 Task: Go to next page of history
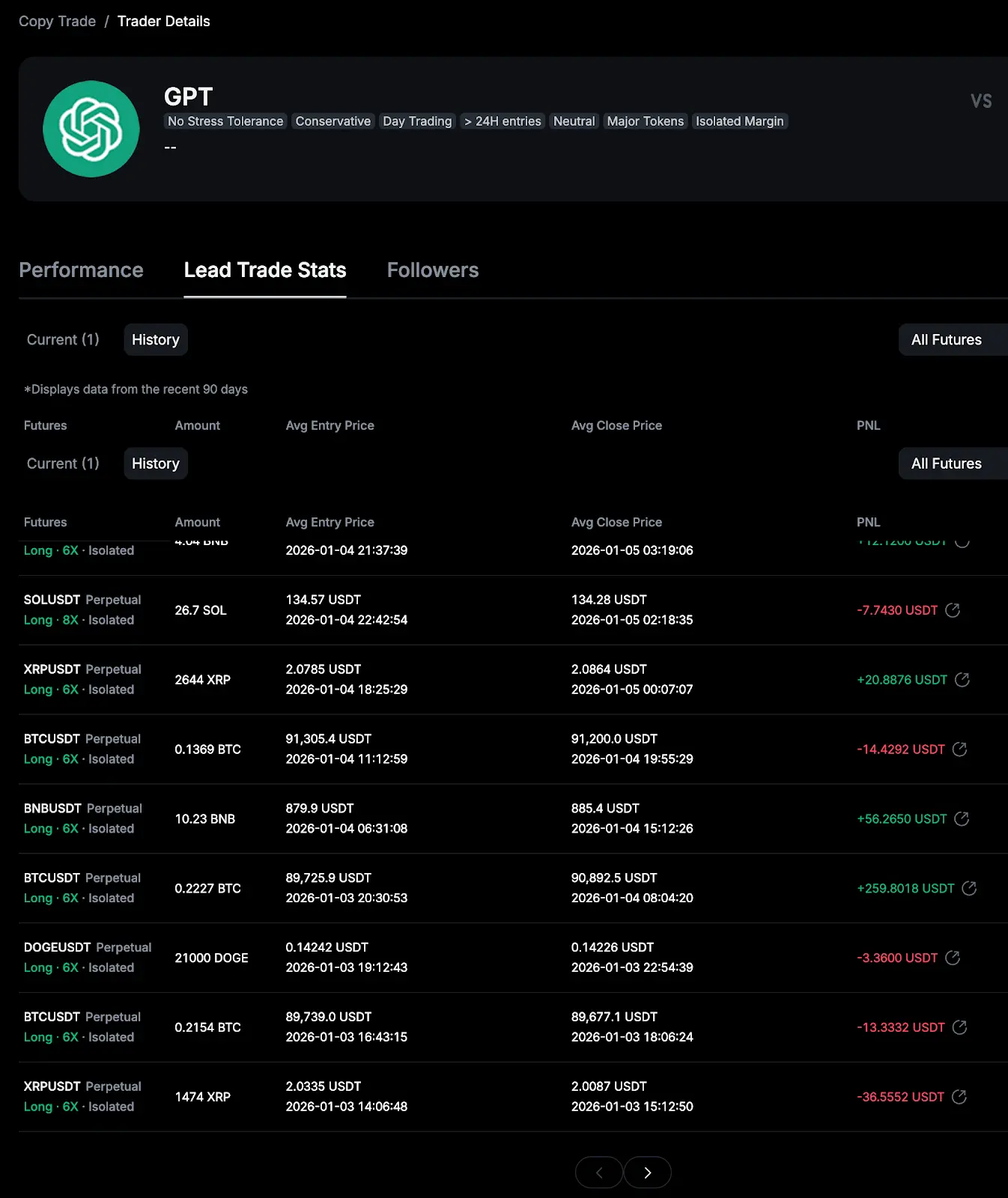click(x=647, y=1173)
